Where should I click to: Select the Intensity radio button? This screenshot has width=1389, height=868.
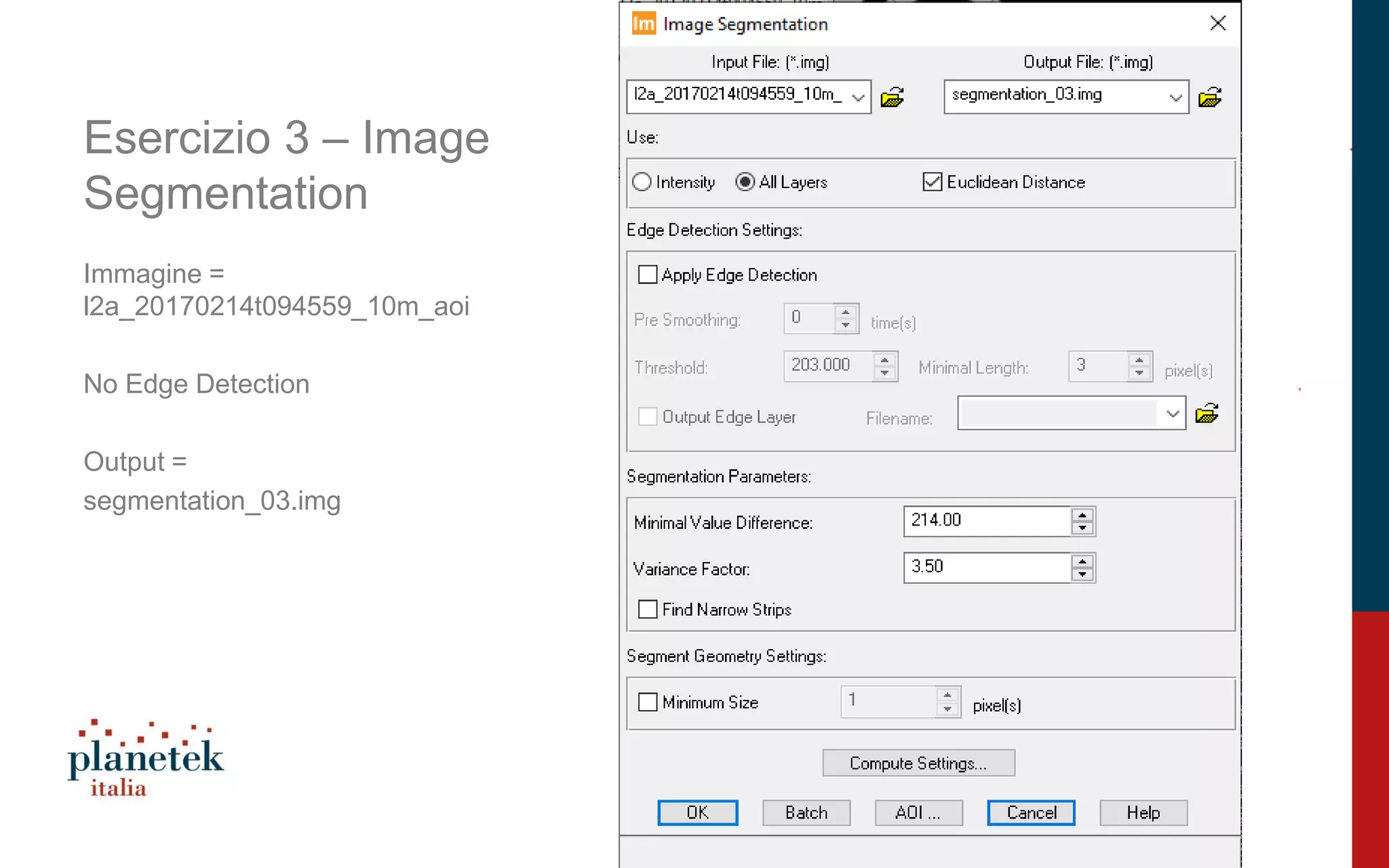[x=642, y=182]
